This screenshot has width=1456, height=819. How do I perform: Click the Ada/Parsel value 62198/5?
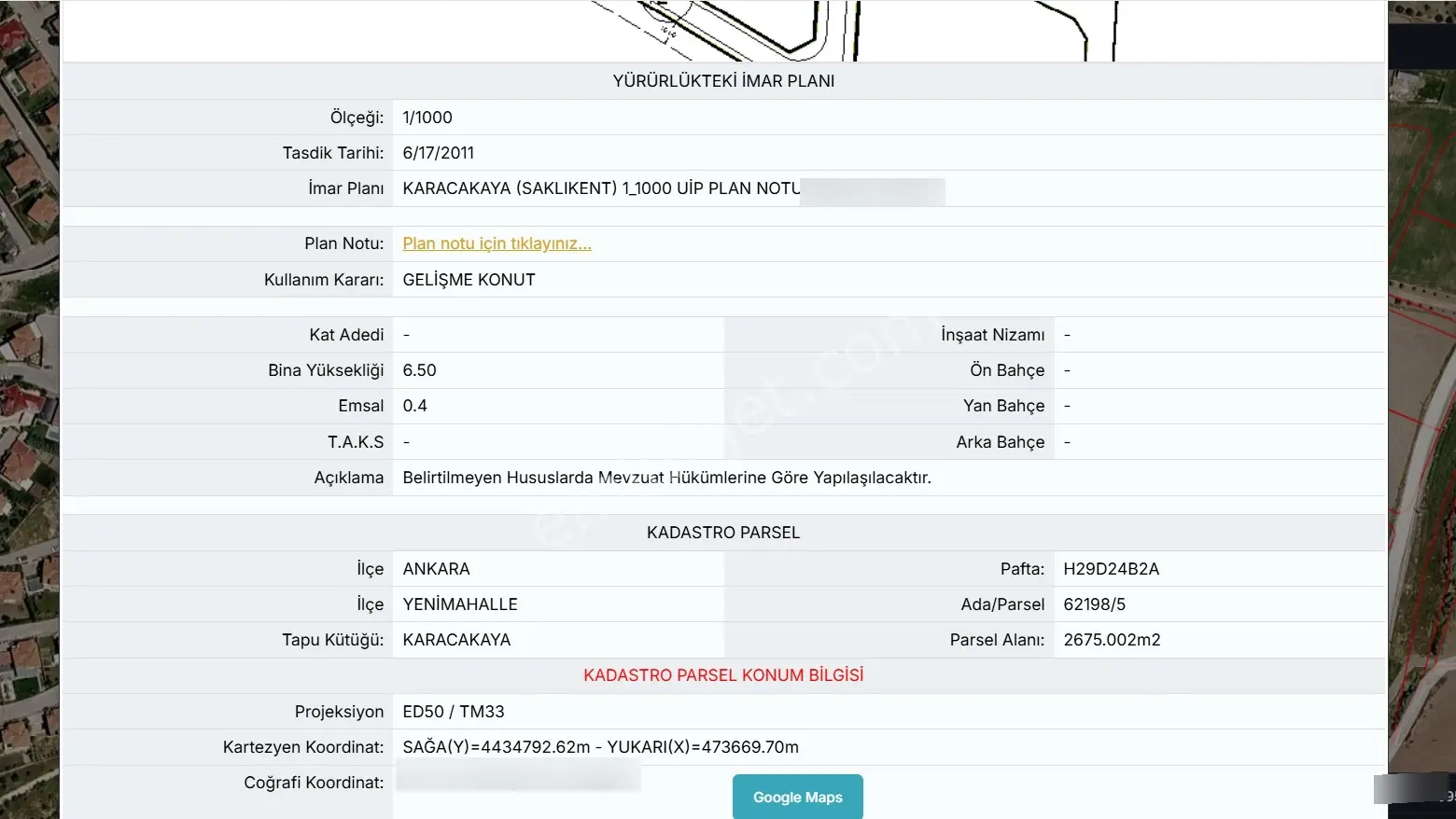point(1094,604)
